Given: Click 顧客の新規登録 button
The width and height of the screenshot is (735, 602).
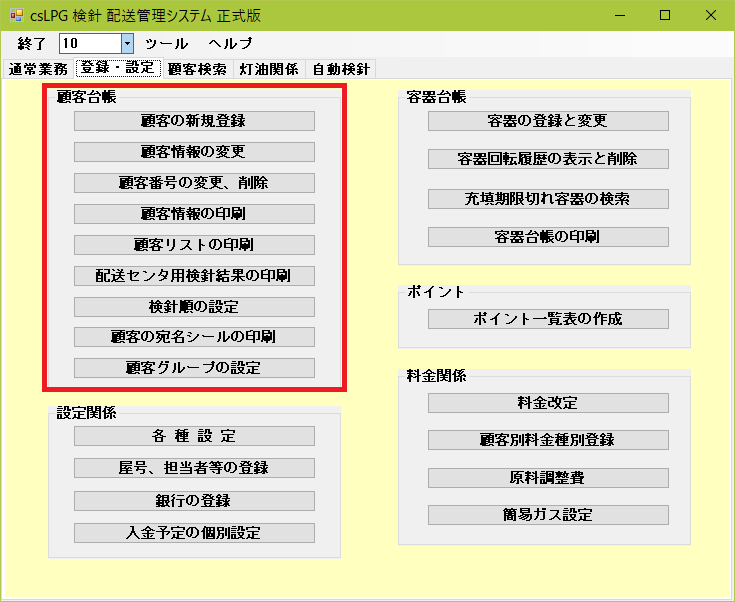Looking at the screenshot, I should pyautogui.click(x=194, y=121).
